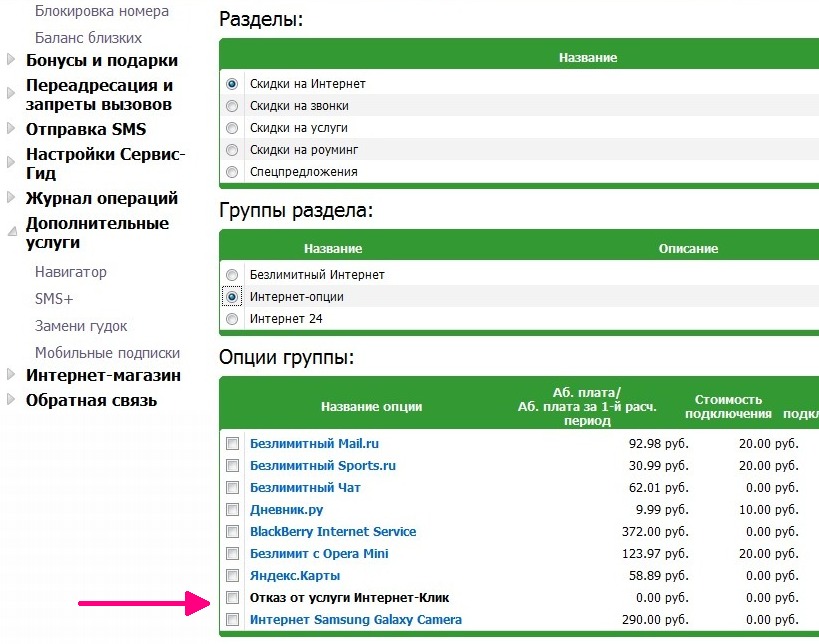
Task: Expand the 'Интернет-магазин' section arrow
Action: [x=10, y=374]
